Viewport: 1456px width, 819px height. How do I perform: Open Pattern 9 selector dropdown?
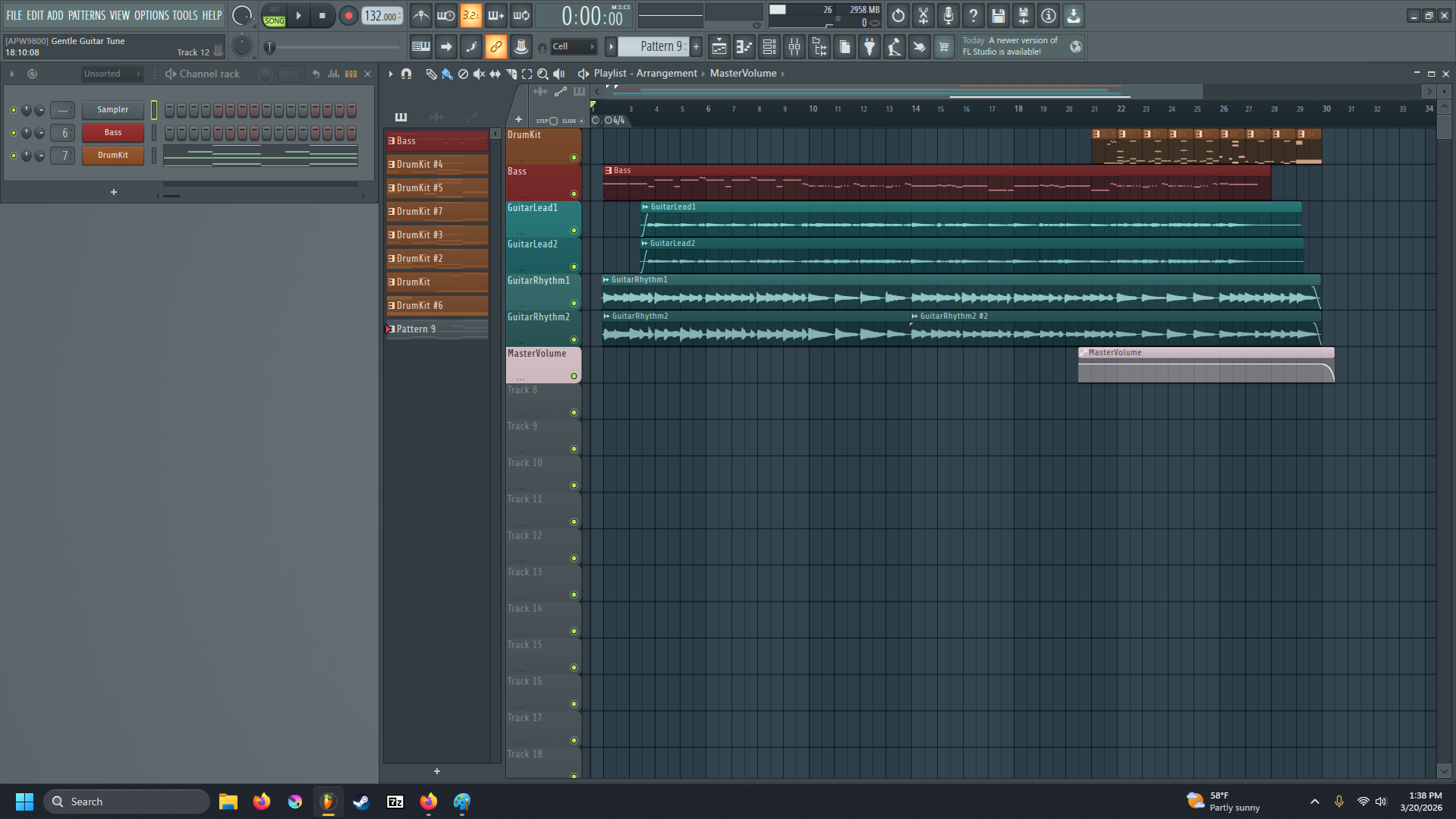click(x=660, y=47)
